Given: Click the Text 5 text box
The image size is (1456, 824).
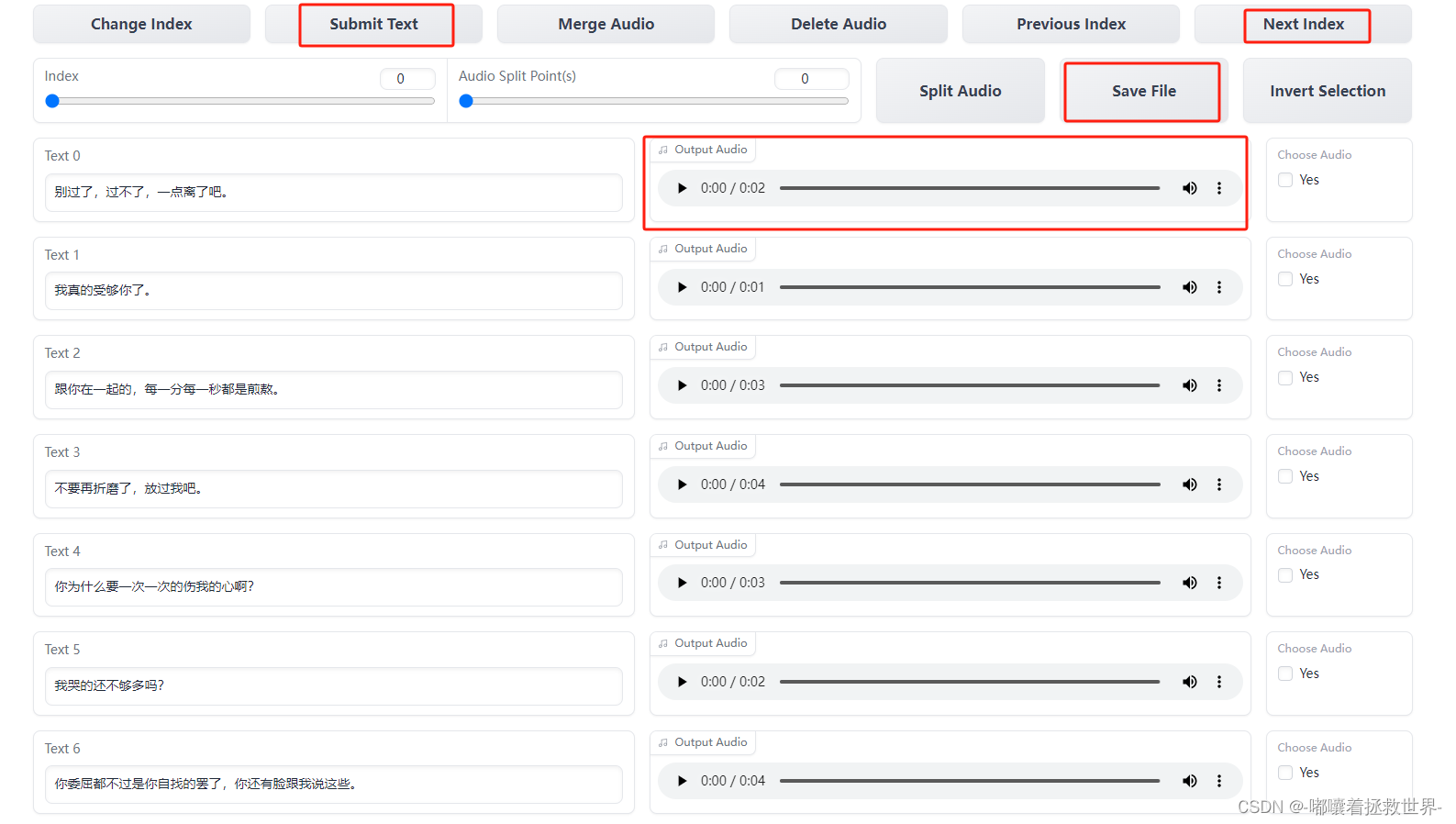Looking at the screenshot, I should pos(334,686).
